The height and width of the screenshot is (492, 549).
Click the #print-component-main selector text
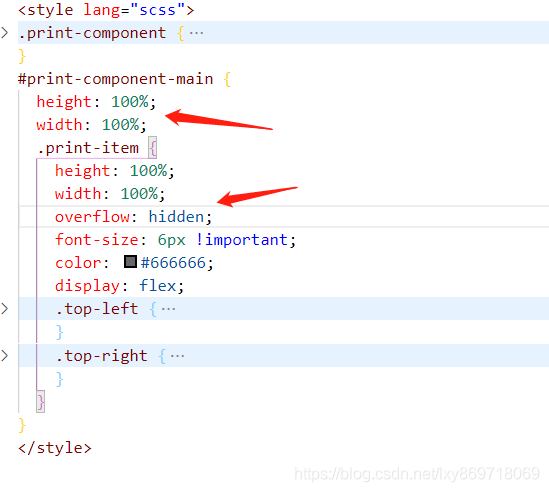pos(116,79)
